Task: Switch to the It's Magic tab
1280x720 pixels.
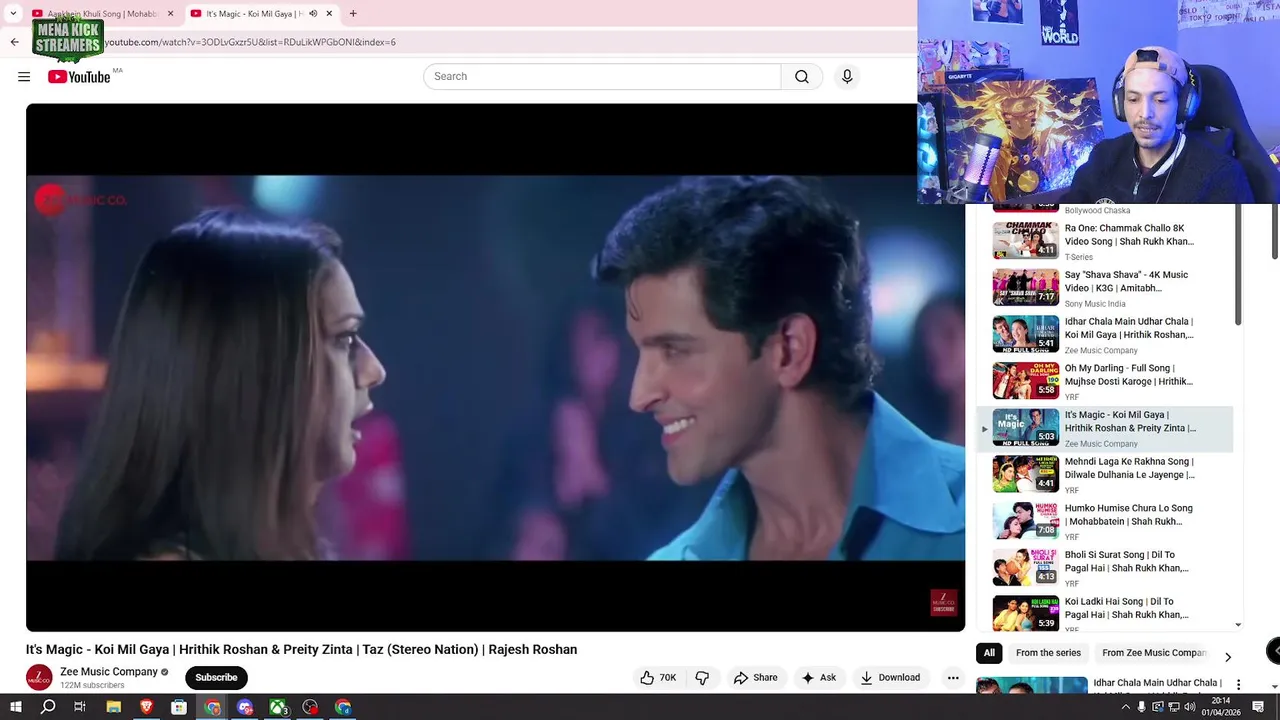Action: tap(262, 14)
